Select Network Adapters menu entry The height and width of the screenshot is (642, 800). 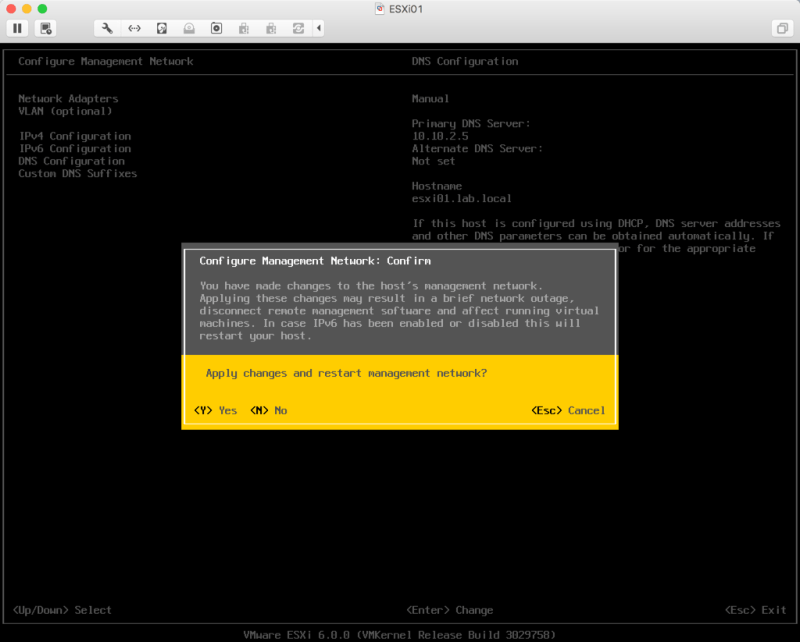(68, 99)
